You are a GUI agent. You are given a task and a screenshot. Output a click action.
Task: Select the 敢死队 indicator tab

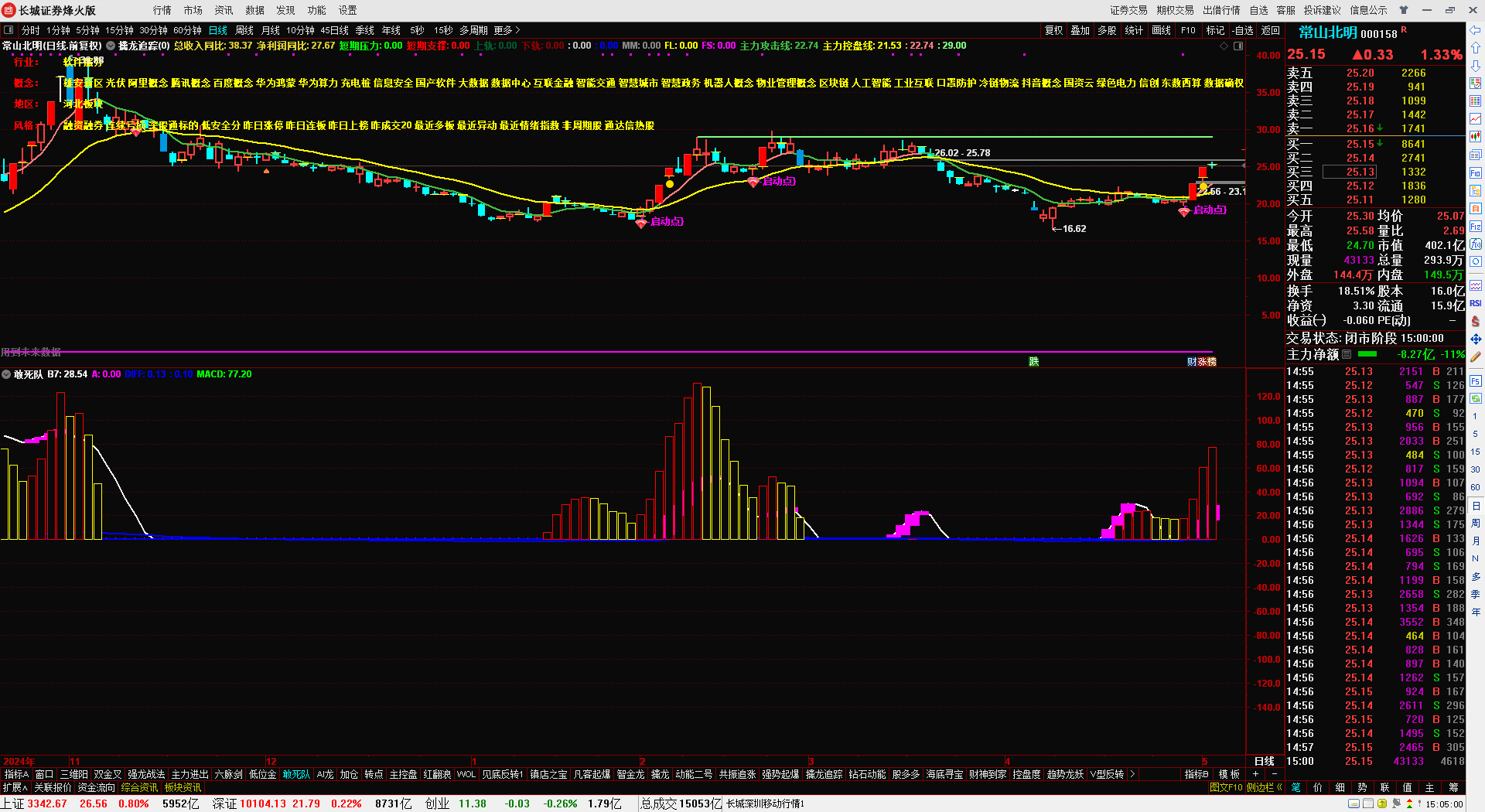[x=296, y=774]
